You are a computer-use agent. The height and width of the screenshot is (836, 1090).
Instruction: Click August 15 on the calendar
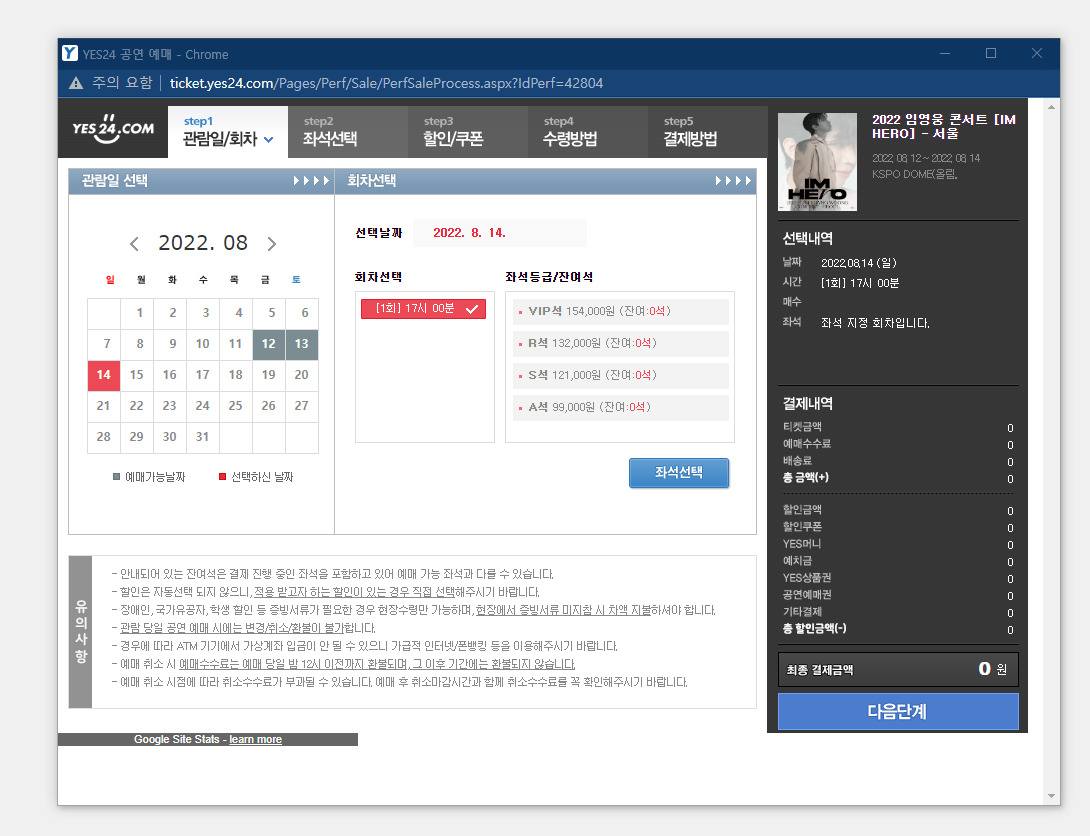click(137, 375)
